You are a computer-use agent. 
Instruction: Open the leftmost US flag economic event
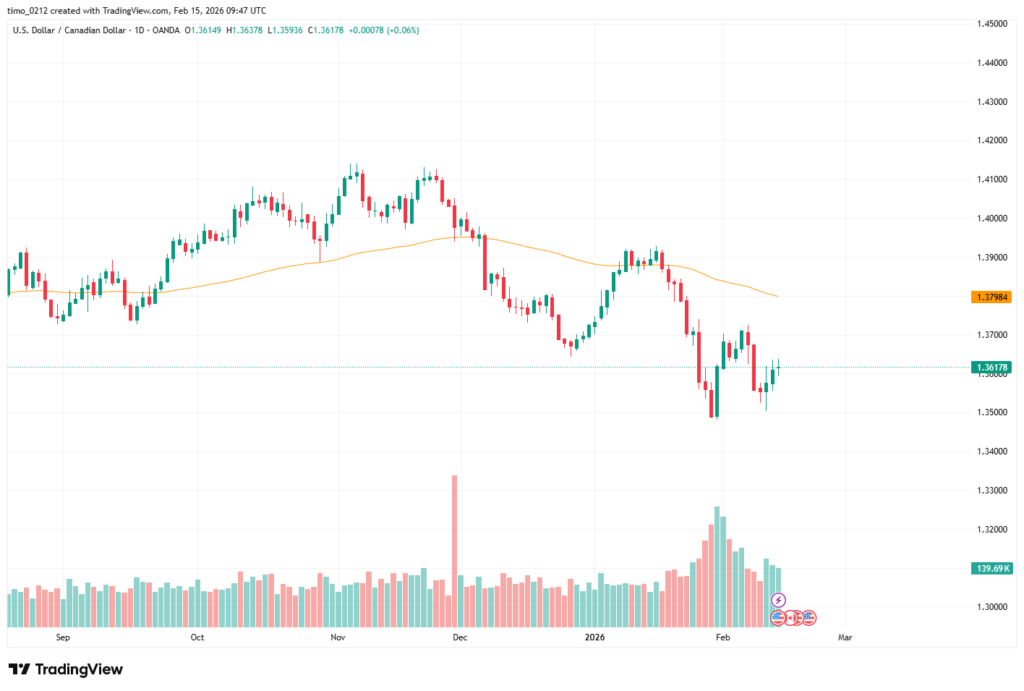pyautogui.click(x=778, y=618)
